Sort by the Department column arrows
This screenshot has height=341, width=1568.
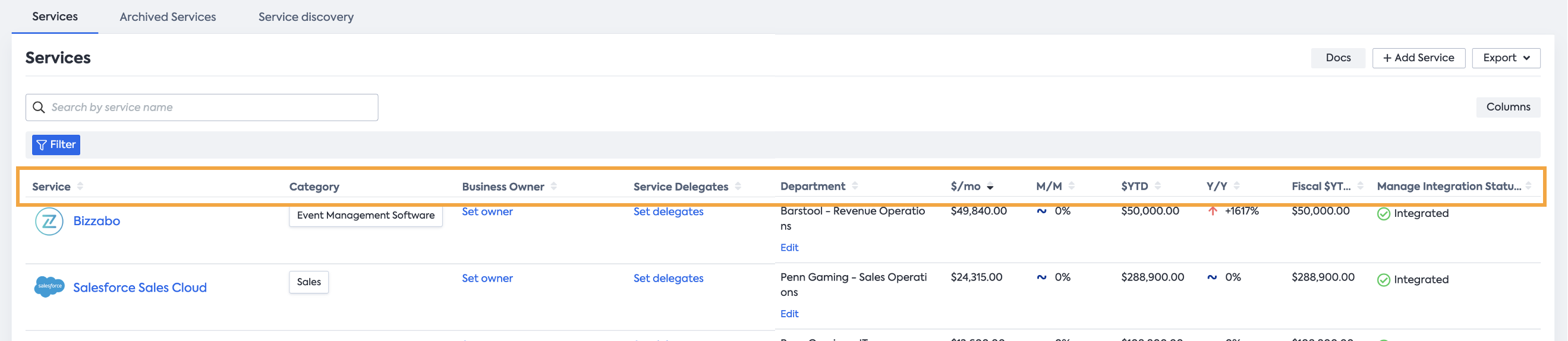coord(855,187)
